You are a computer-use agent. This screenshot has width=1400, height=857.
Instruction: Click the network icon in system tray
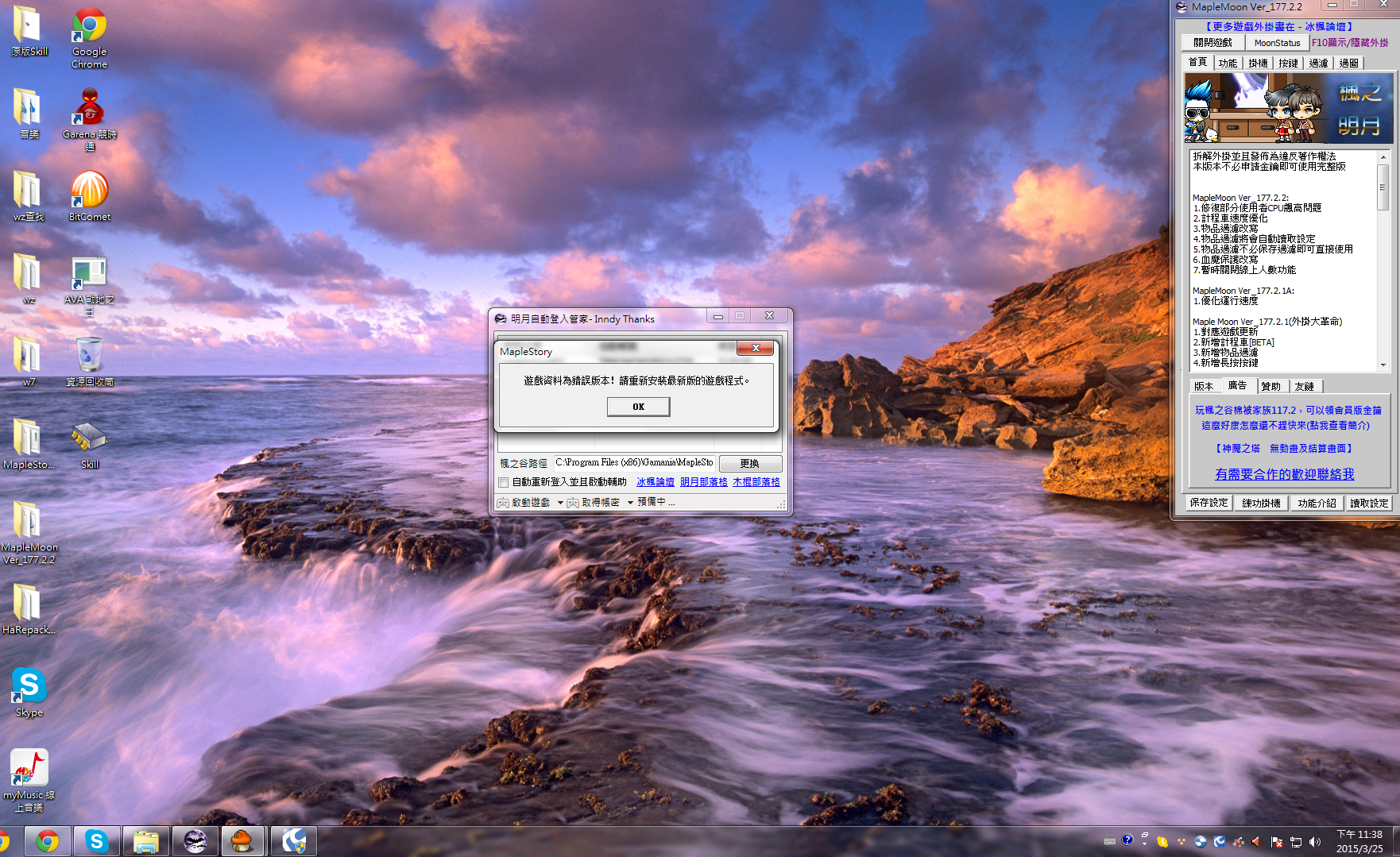click(1296, 842)
